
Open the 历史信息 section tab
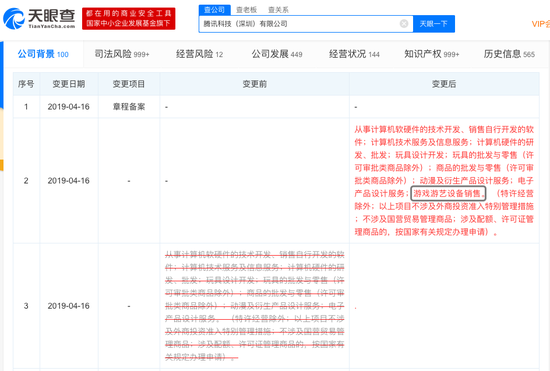(x=509, y=54)
